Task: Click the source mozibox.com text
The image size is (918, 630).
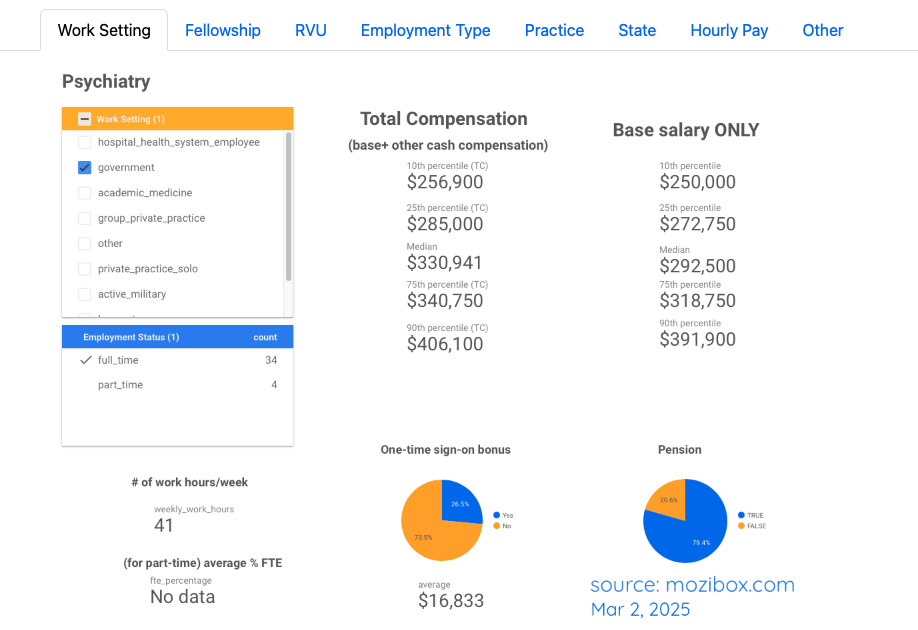Action: pos(692,585)
